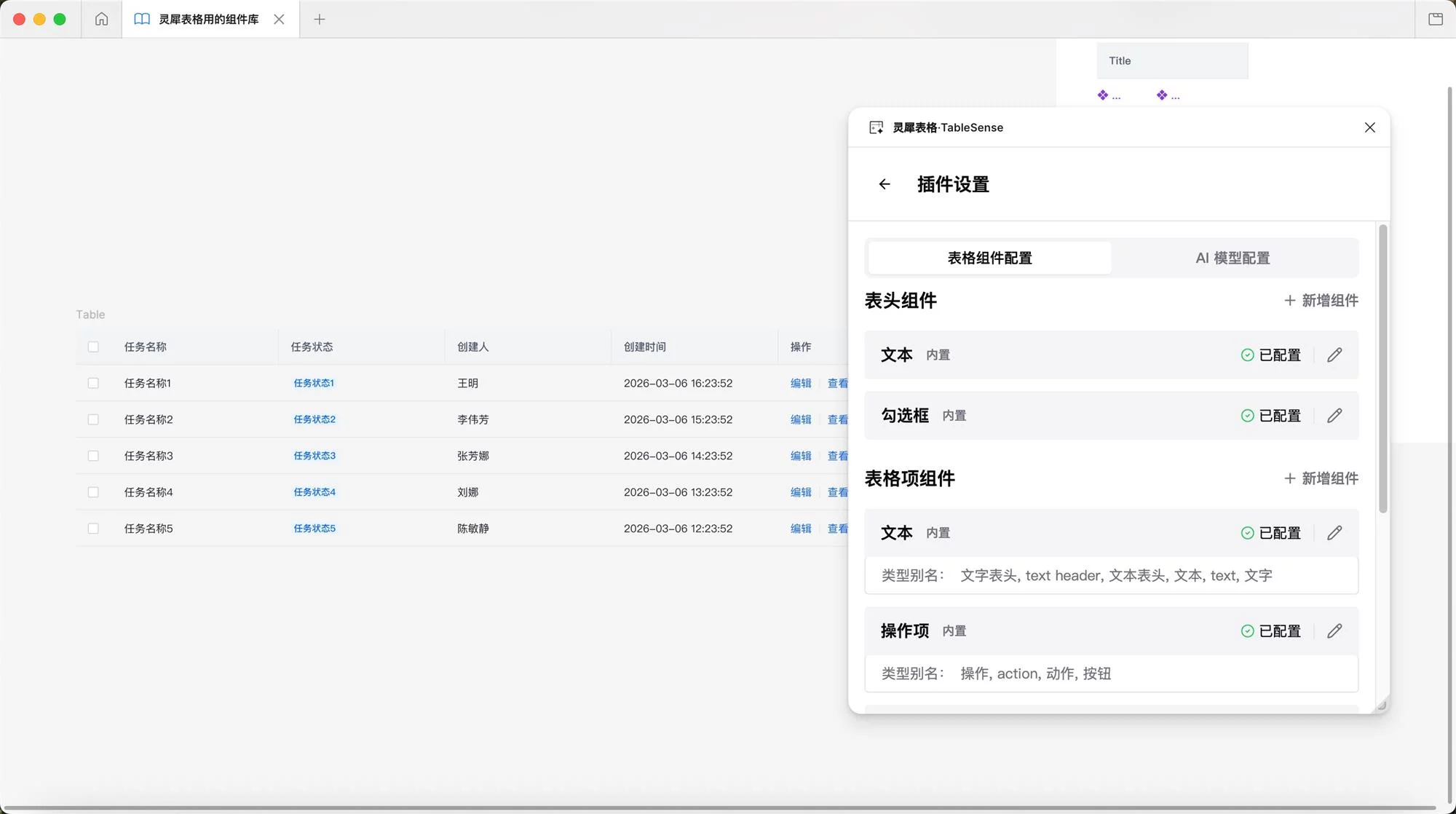Open the 任务状态3 link
The height and width of the screenshot is (814, 1456).
[x=314, y=455]
